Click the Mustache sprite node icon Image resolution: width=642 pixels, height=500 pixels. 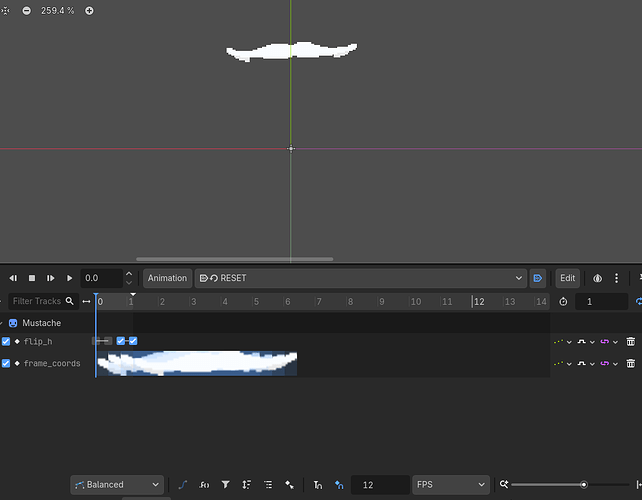pos(13,323)
